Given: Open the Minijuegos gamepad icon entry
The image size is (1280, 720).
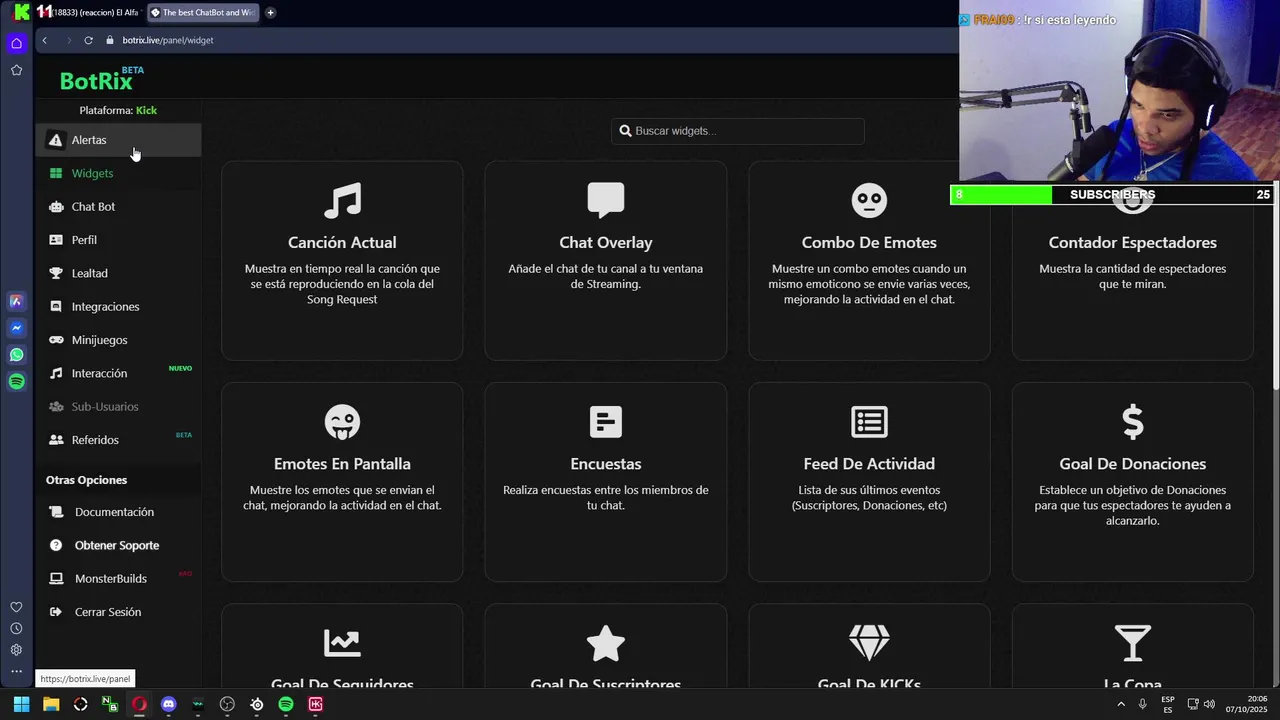Looking at the screenshot, I should point(119,340).
